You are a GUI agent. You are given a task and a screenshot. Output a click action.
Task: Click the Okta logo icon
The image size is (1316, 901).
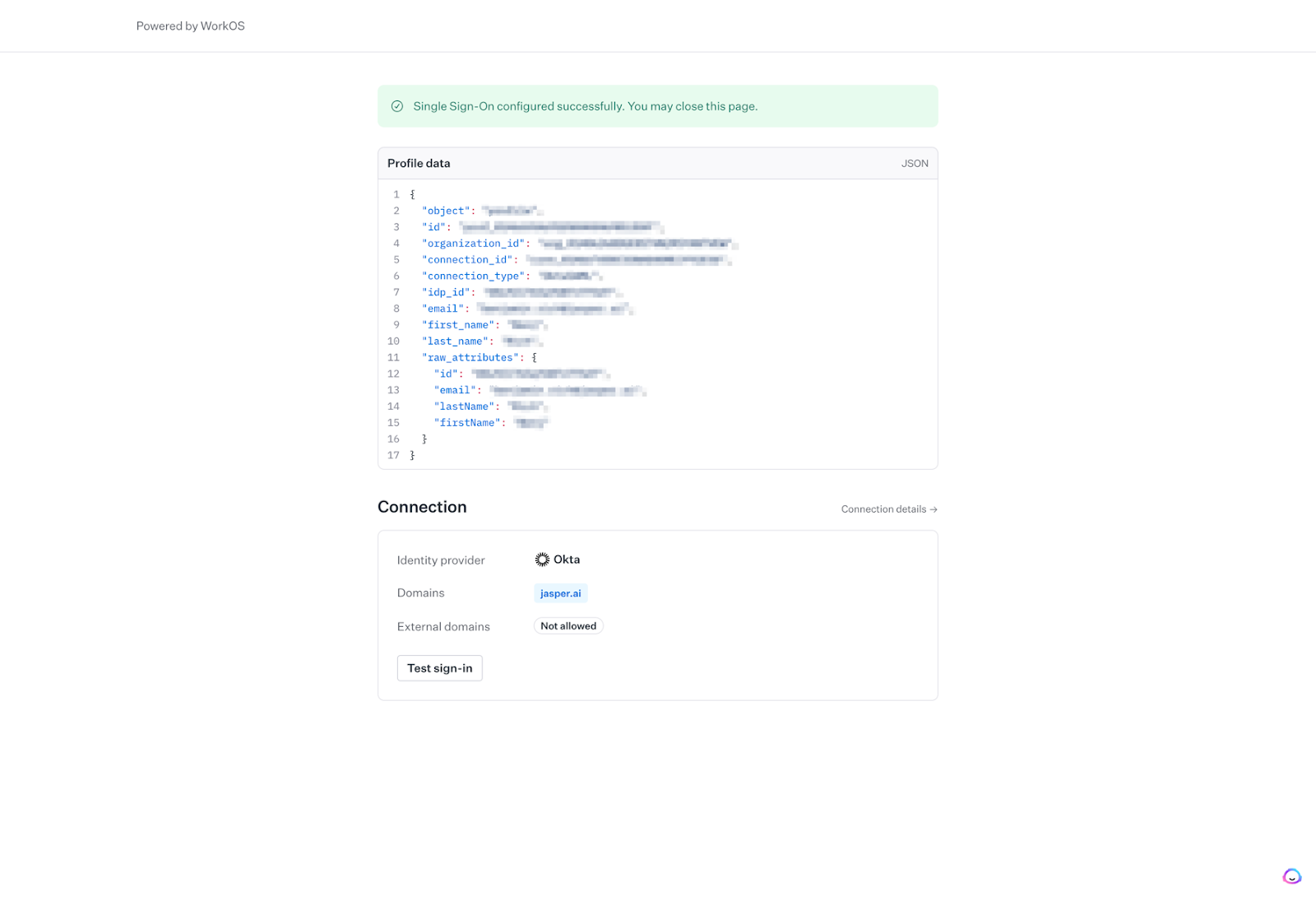(x=542, y=560)
